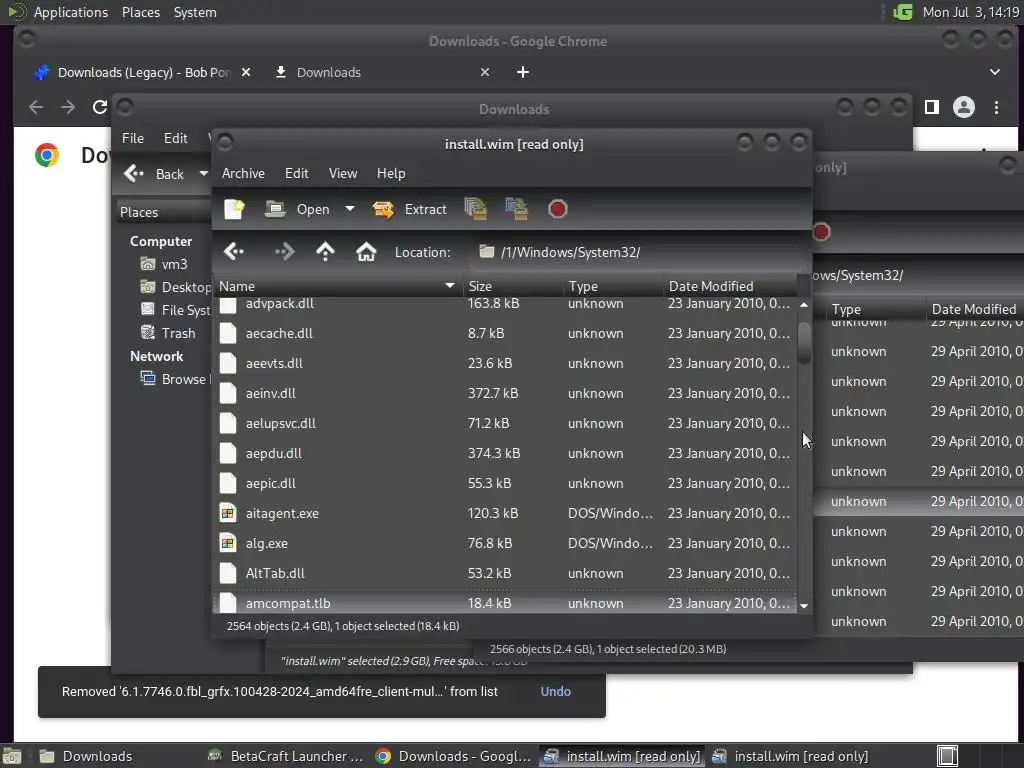The width and height of the screenshot is (1024, 768).
Task: Go to archive home location
Action: 366,251
